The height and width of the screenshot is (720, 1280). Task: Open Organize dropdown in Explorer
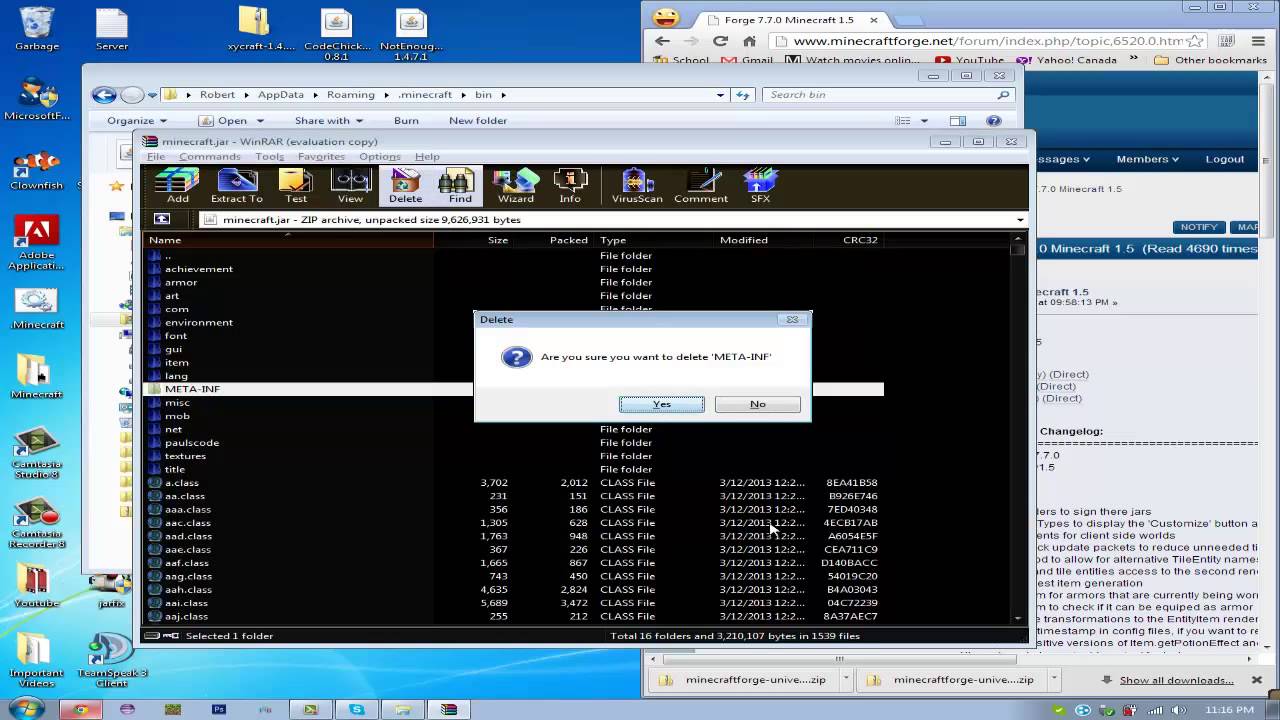(x=137, y=121)
